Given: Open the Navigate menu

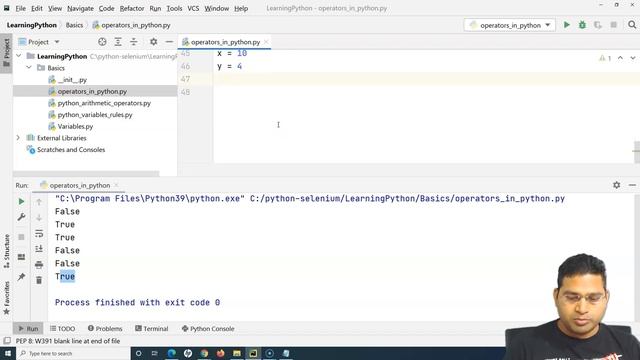Looking at the screenshot, I should tap(80, 8).
